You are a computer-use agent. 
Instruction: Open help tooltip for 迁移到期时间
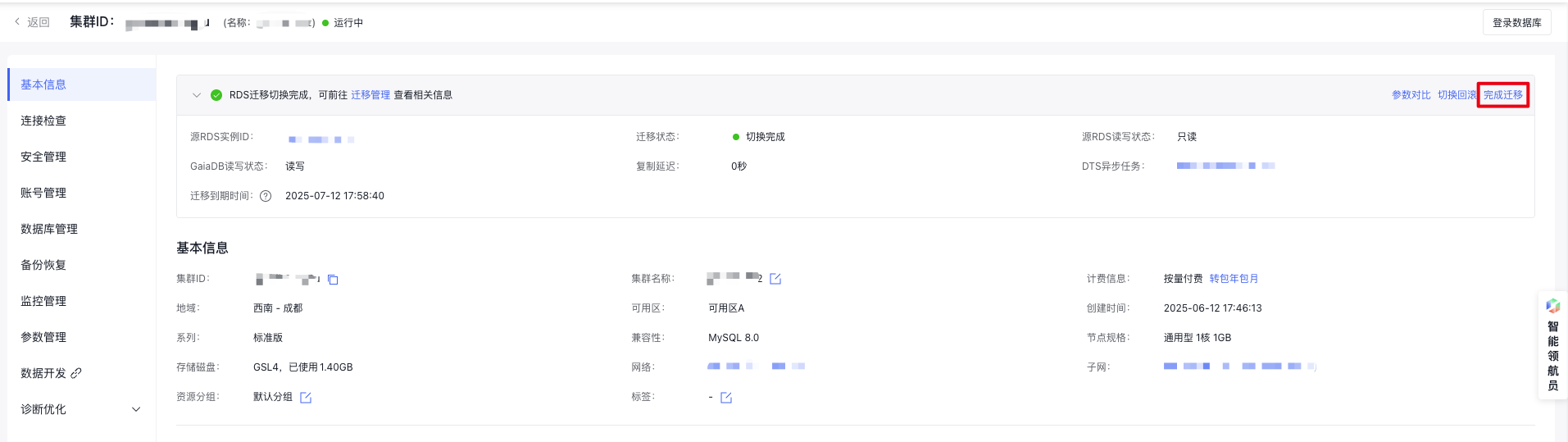266,196
